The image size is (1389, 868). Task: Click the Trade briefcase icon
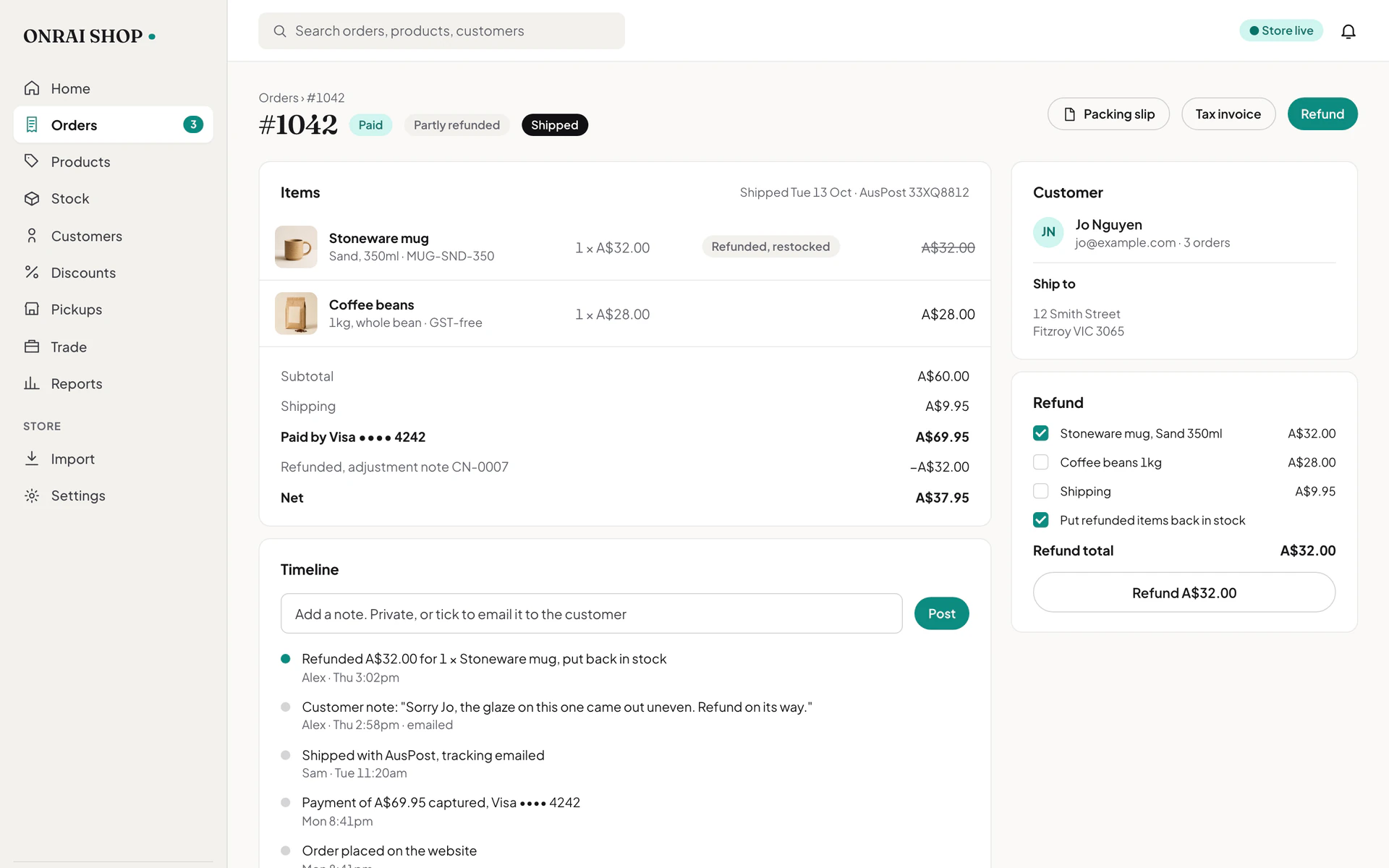pyautogui.click(x=32, y=346)
